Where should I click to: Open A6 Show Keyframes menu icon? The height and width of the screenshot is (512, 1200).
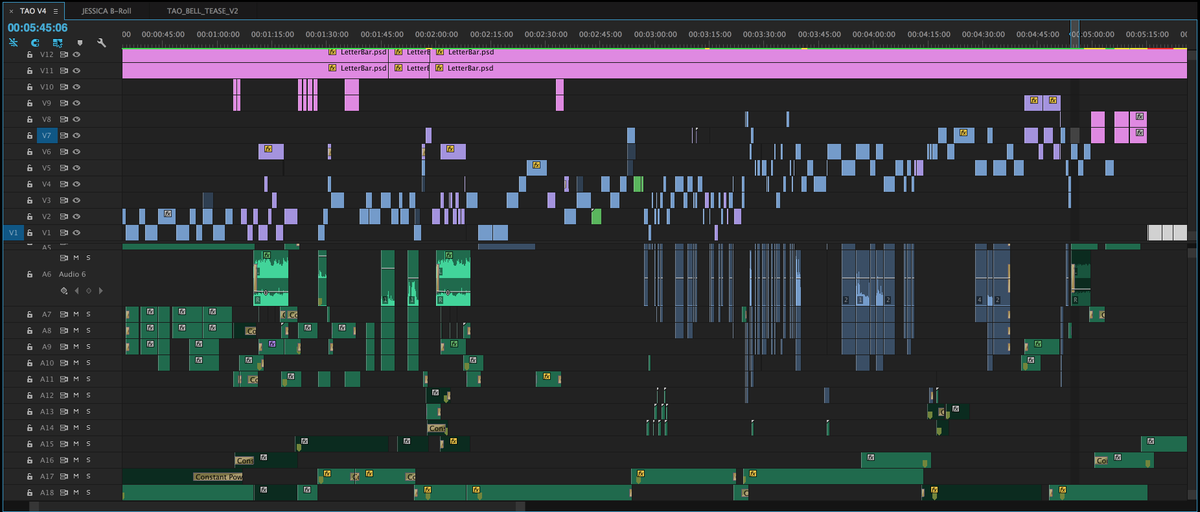[63, 291]
